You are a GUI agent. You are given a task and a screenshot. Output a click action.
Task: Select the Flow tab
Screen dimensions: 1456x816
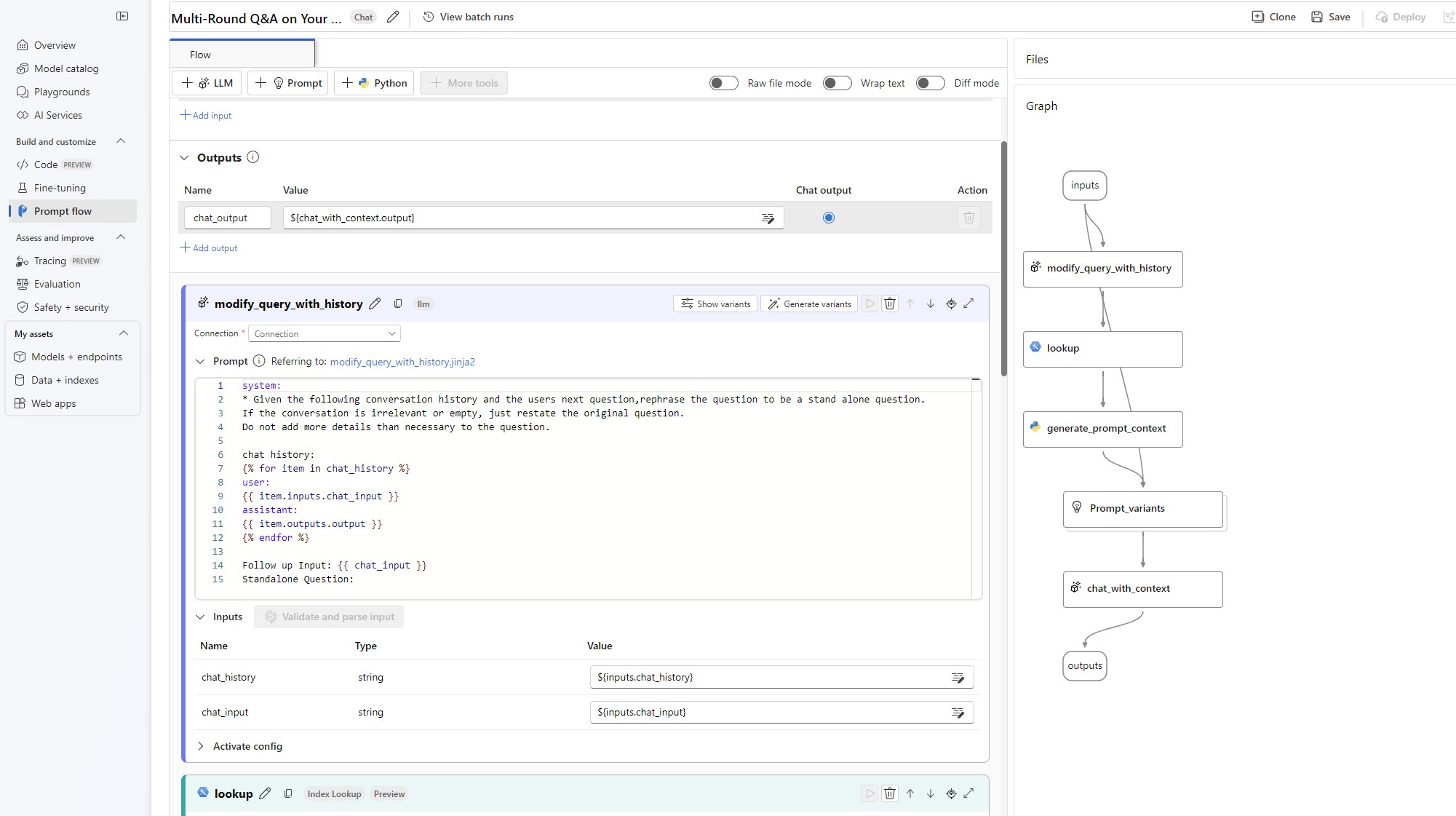[x=242, y=55]
